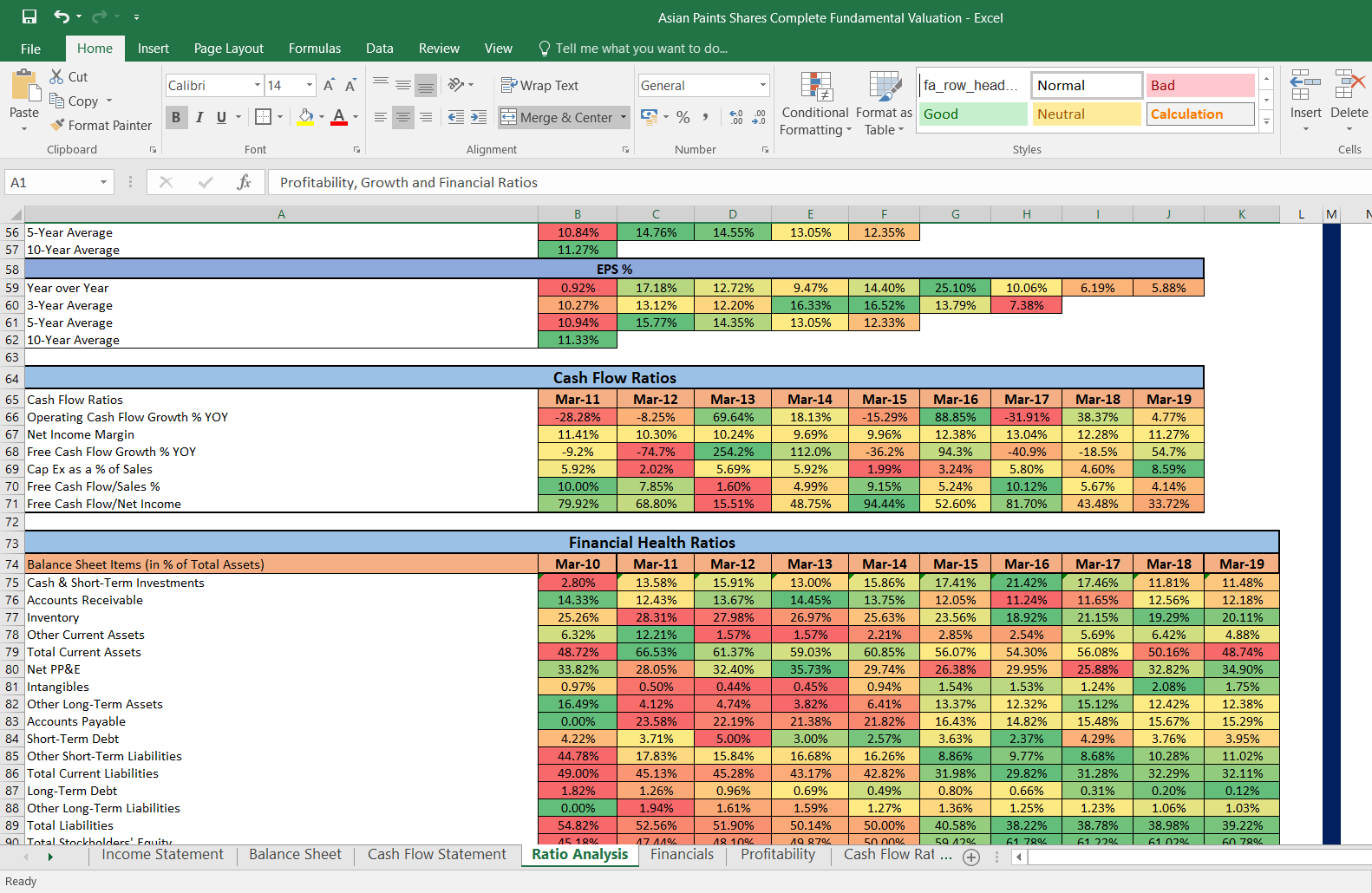The height and width of the screenshot is (893, 1372).
Task: Click Increase Decimal icon
Action: 736,117
